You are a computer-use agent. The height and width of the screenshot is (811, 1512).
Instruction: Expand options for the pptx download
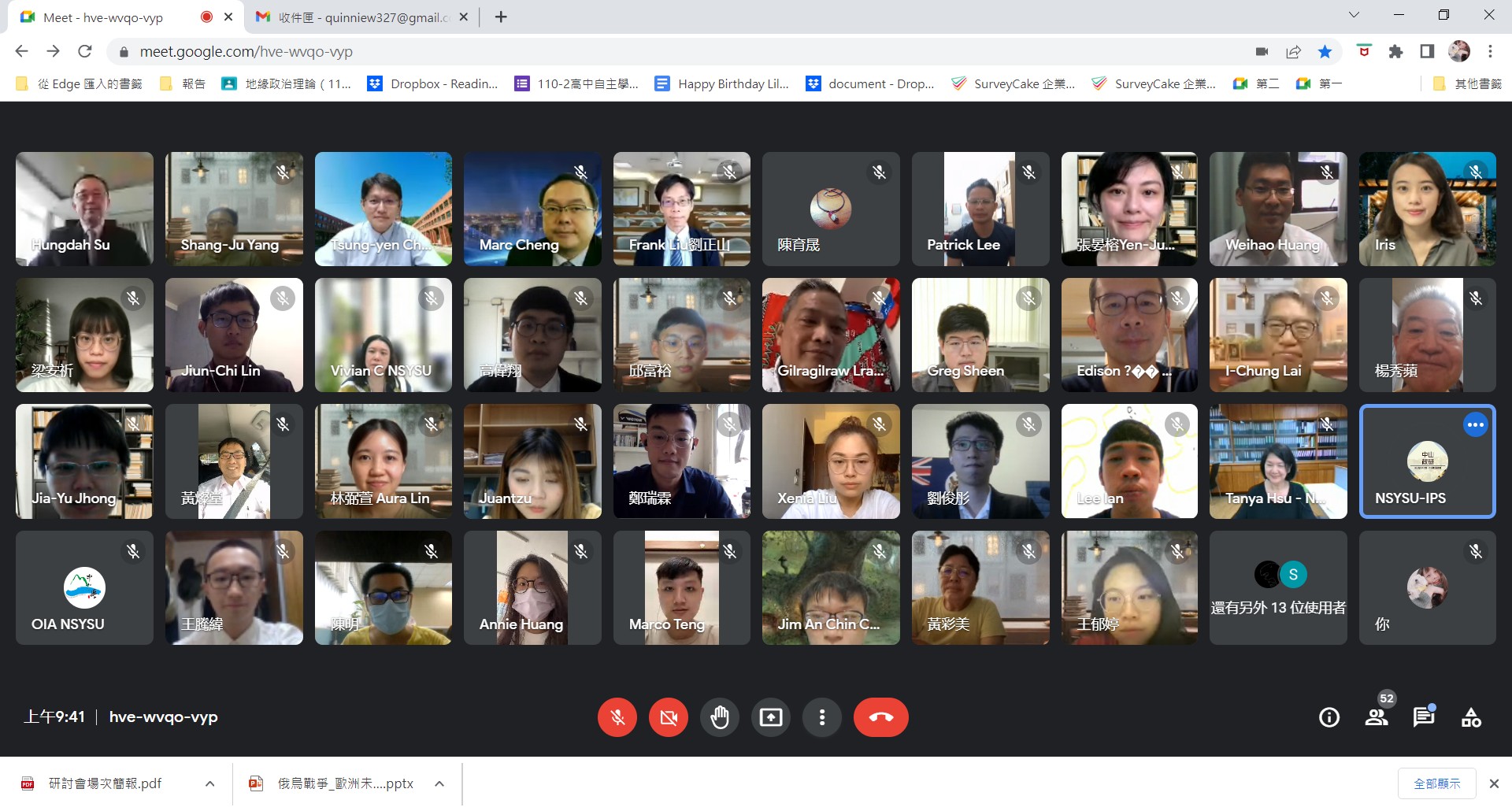(439, 783)
